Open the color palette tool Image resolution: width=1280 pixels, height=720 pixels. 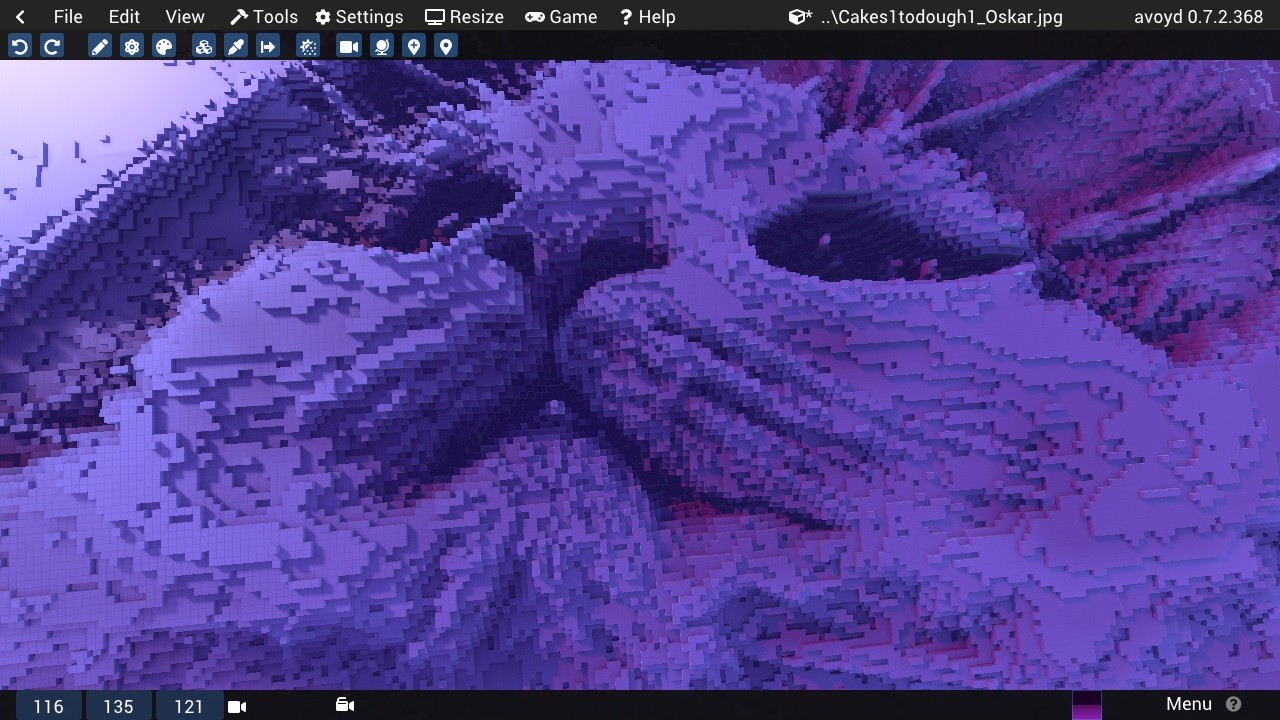tap(164, 47)
